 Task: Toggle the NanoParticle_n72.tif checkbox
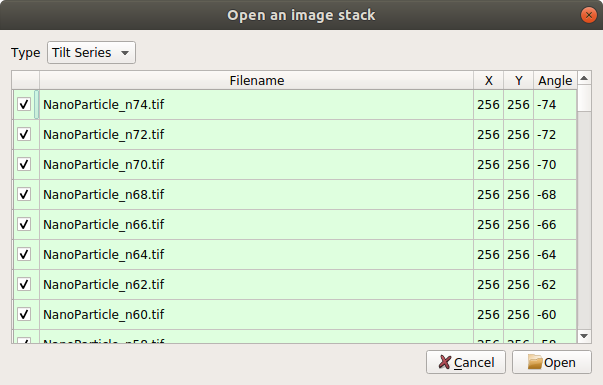click(24, 134)
